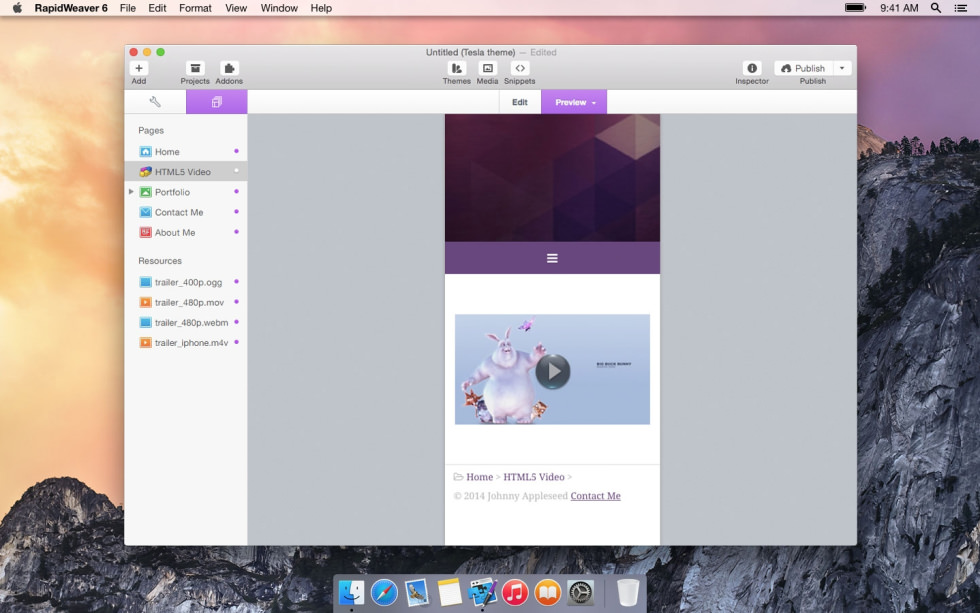Open the Format menu
The image size is (980, 613).
click(x=195, y=8)
